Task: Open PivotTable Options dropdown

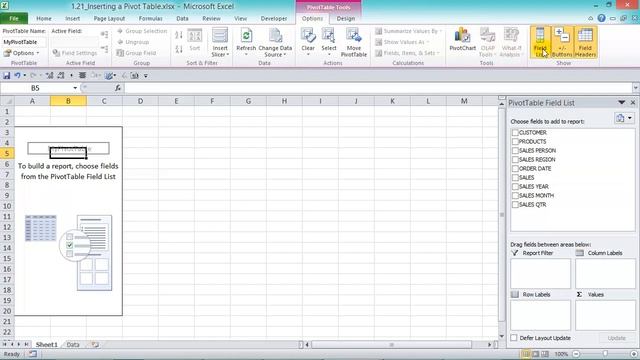Action: pyautogui.click(x=22, y=53)
